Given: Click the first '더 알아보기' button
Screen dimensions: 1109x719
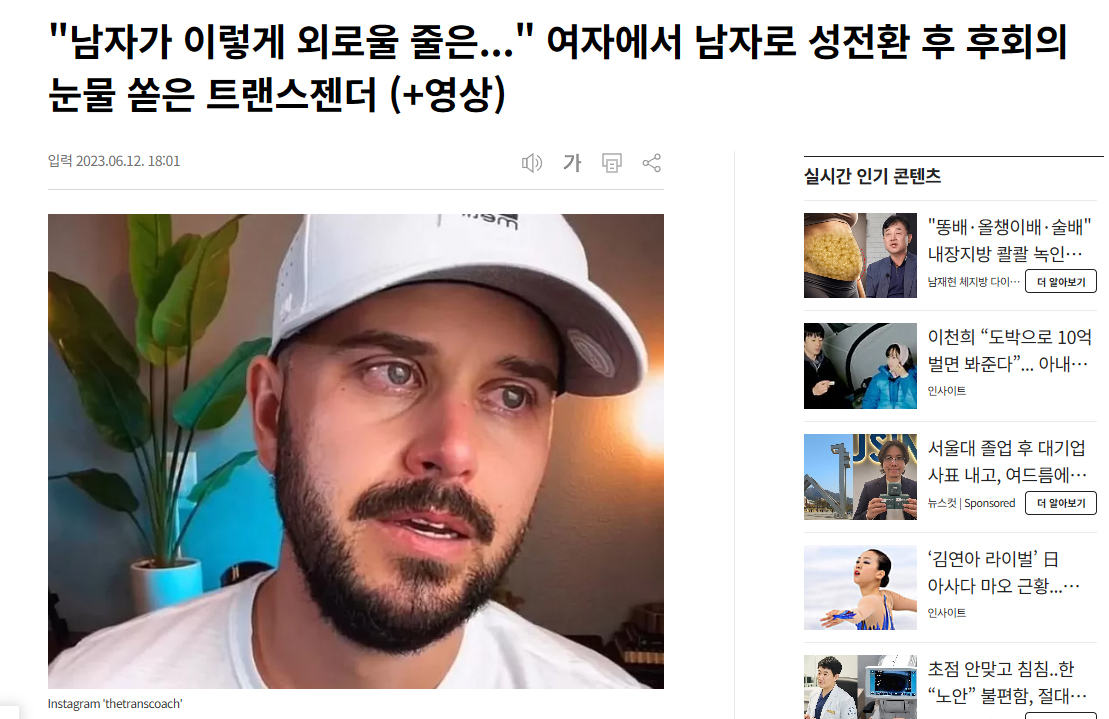Looking at the screenshot, I should (1060, 281).
